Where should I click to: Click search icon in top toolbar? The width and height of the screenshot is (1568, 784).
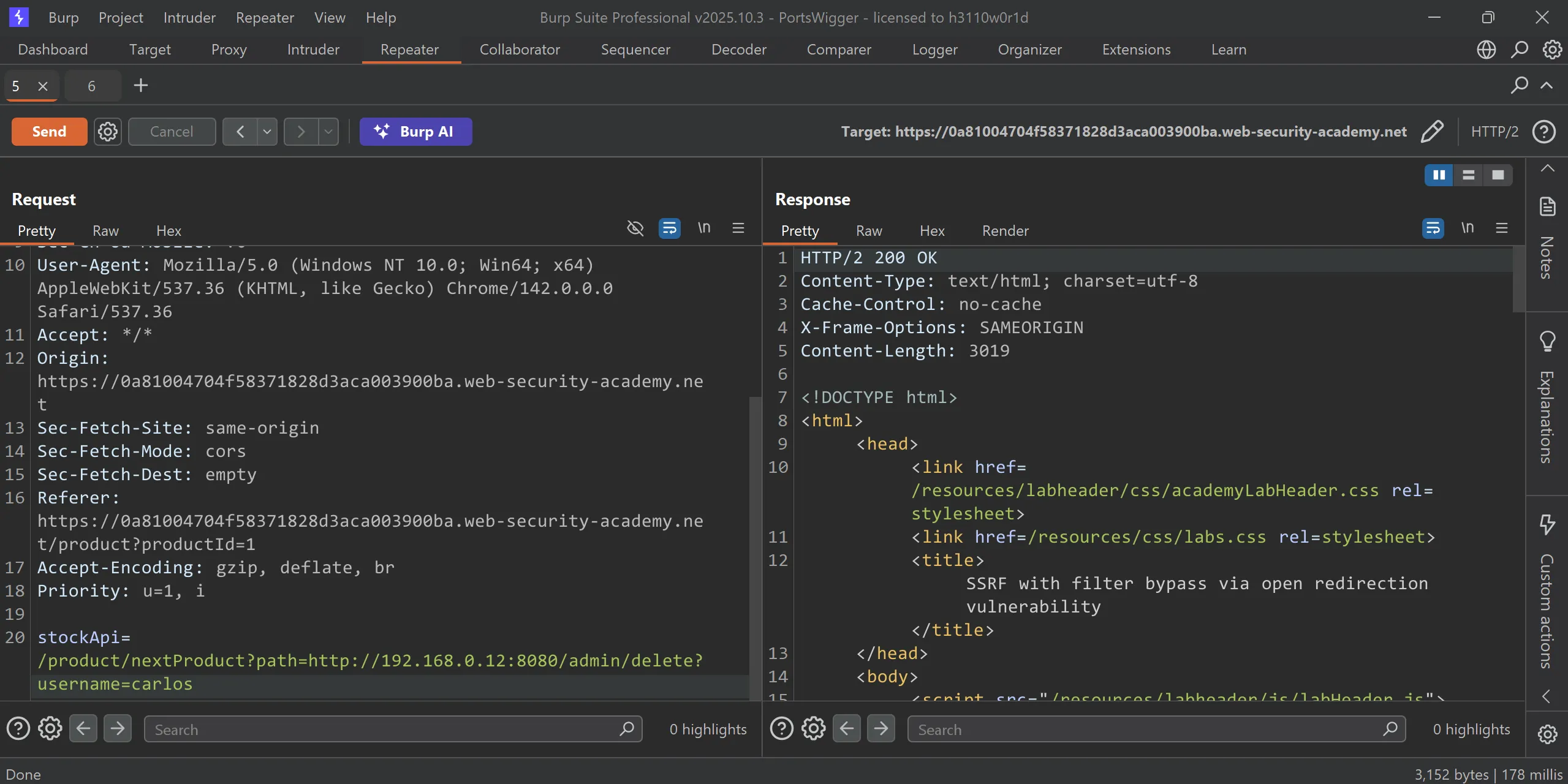click(1519, 50)
